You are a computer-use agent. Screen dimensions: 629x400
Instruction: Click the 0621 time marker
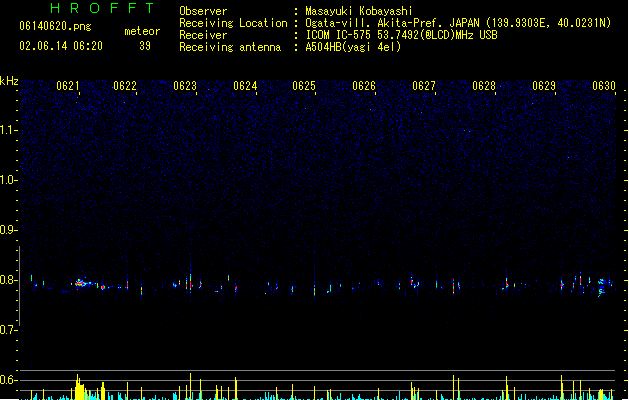point(68,86)
